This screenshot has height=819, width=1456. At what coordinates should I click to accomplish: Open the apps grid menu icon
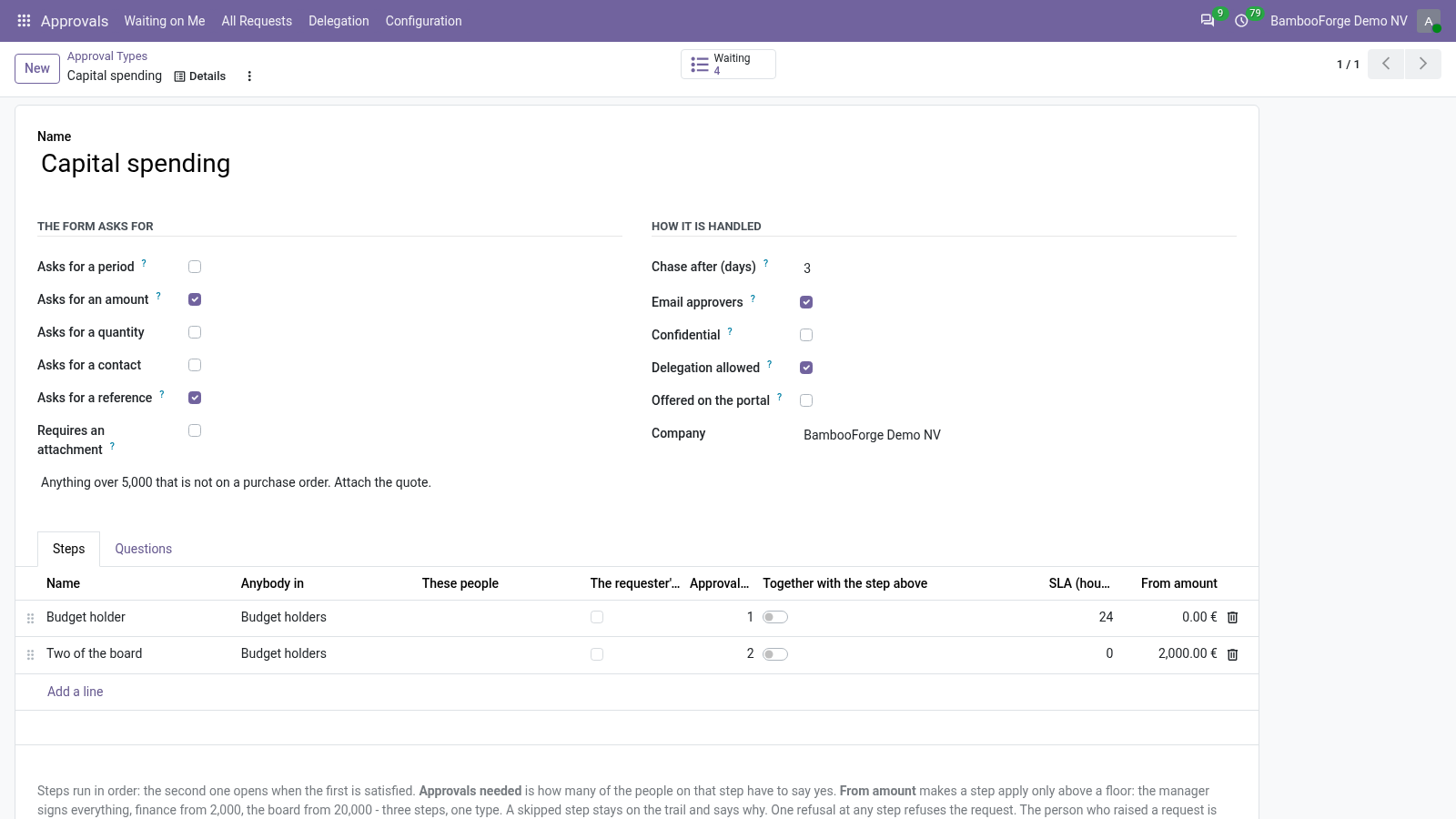[x=25, y=21]
